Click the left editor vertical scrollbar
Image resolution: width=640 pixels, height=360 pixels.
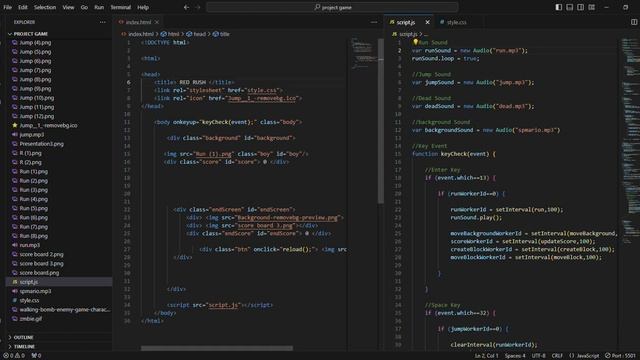pyautogui.click(x=381, y=121)
